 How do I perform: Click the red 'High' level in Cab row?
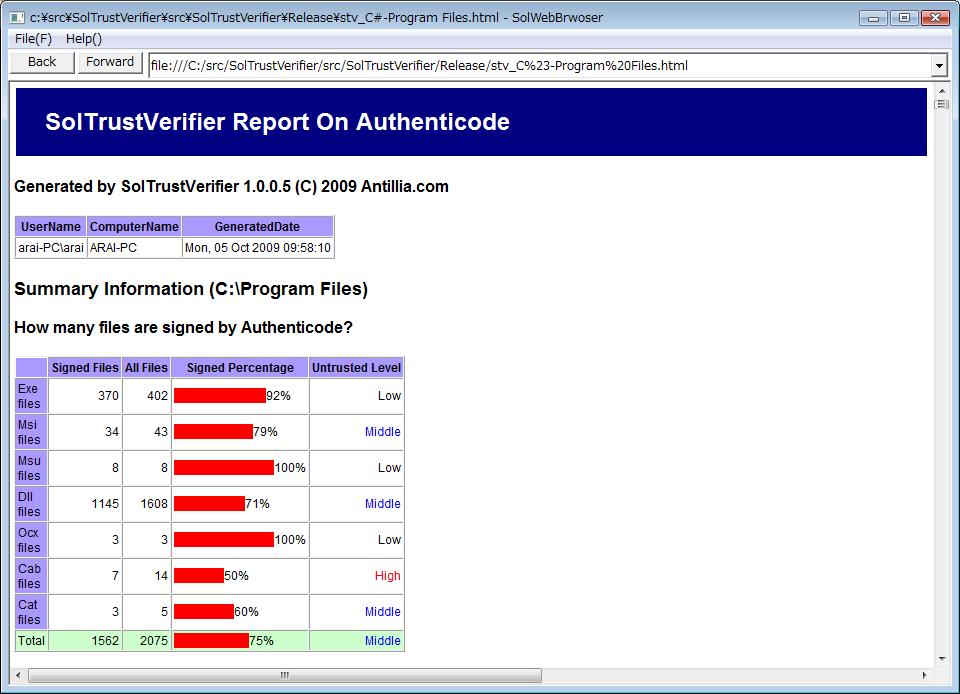click(388, 575)
